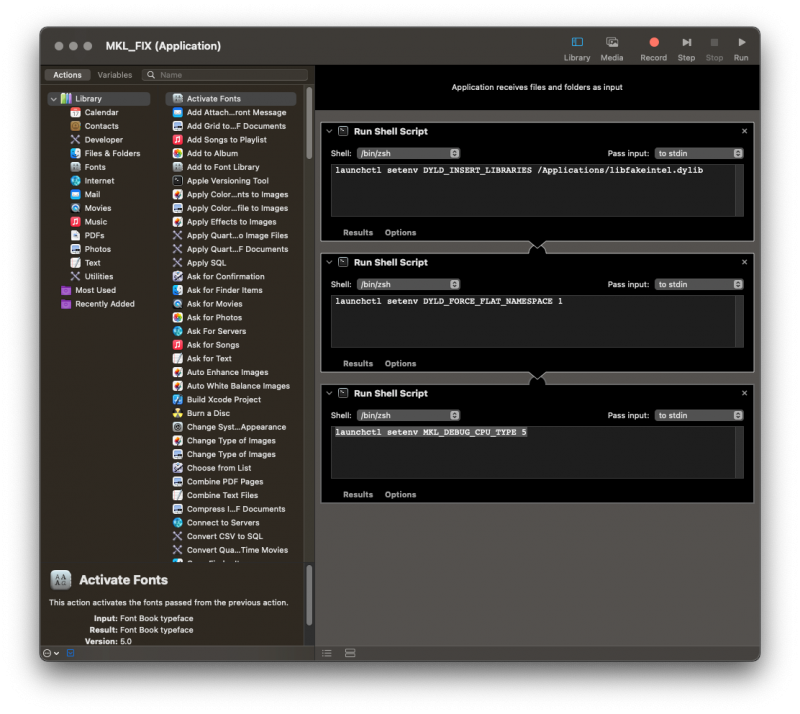Show Results of second shell script
The height and width of the screenshot is (714, 800).
pos(358,364)
